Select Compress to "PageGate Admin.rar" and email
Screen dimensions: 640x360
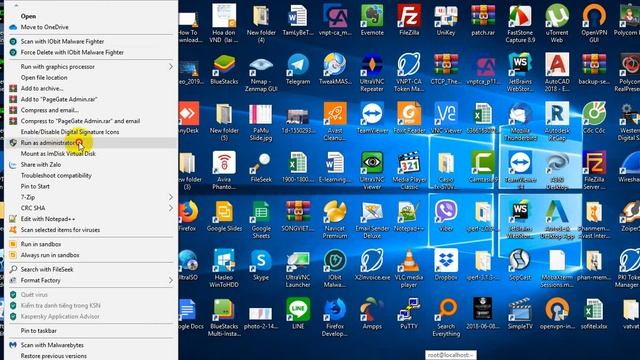[91, 121]
